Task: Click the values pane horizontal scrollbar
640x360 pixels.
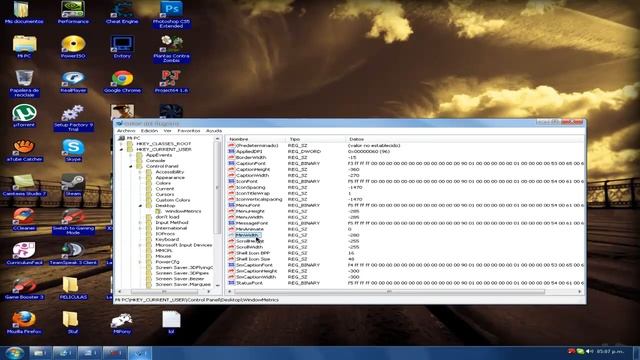Action: (389, 291)
